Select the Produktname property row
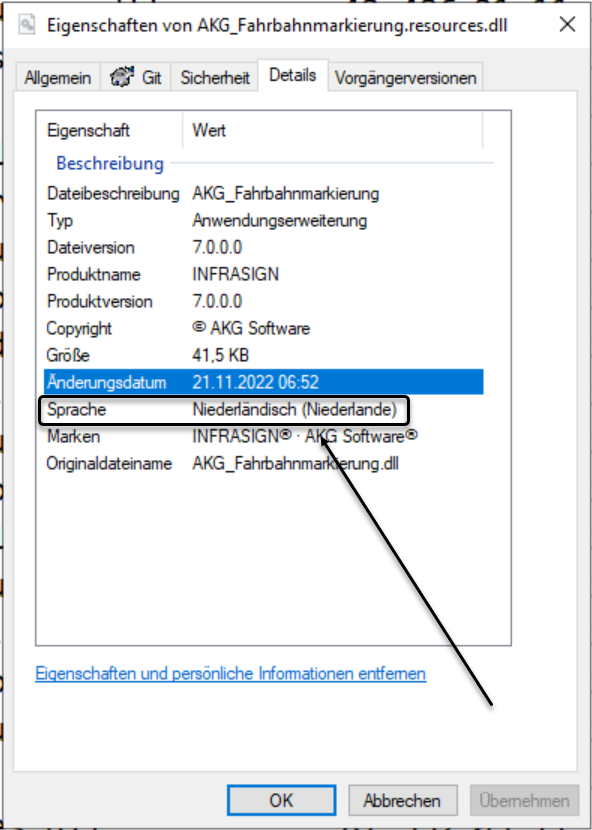Image resolution: width=592 pixels, height=830 pixels. pyautogui.click(x=264, y=274)
